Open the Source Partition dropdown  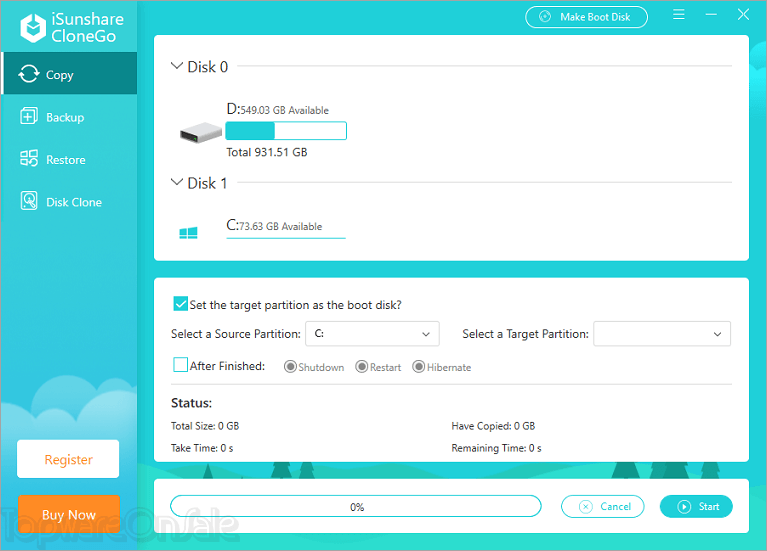[372, 334]
